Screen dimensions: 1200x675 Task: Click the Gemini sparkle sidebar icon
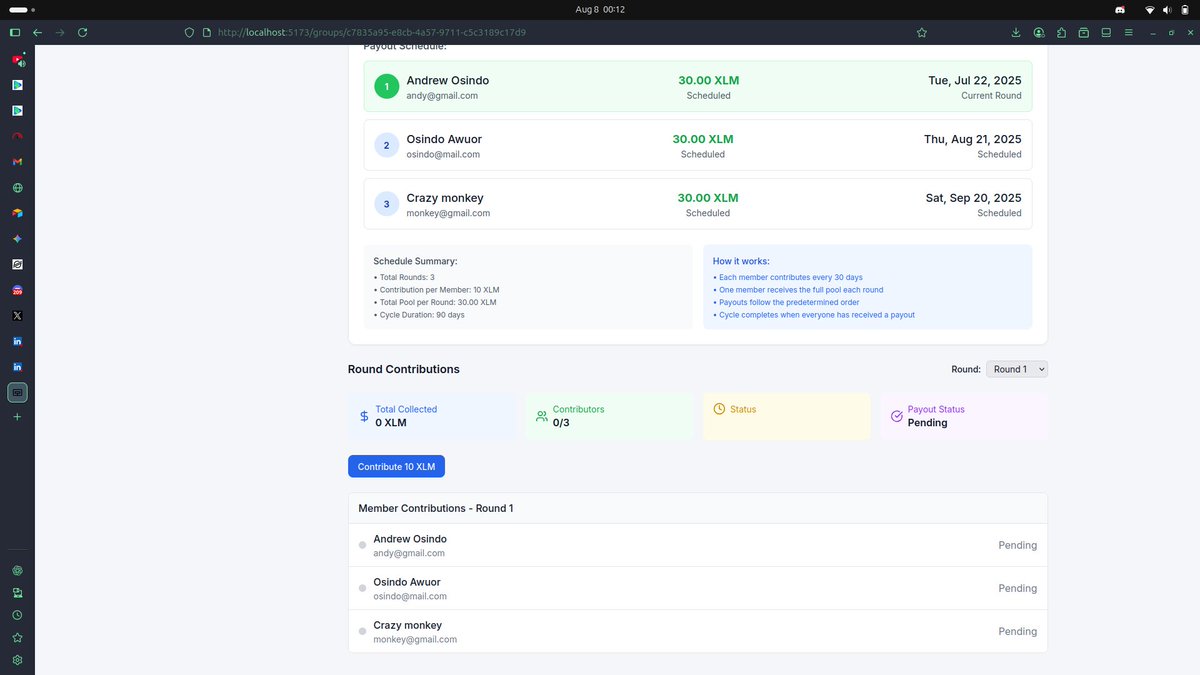pyautogui.click(x=16, y=238)
